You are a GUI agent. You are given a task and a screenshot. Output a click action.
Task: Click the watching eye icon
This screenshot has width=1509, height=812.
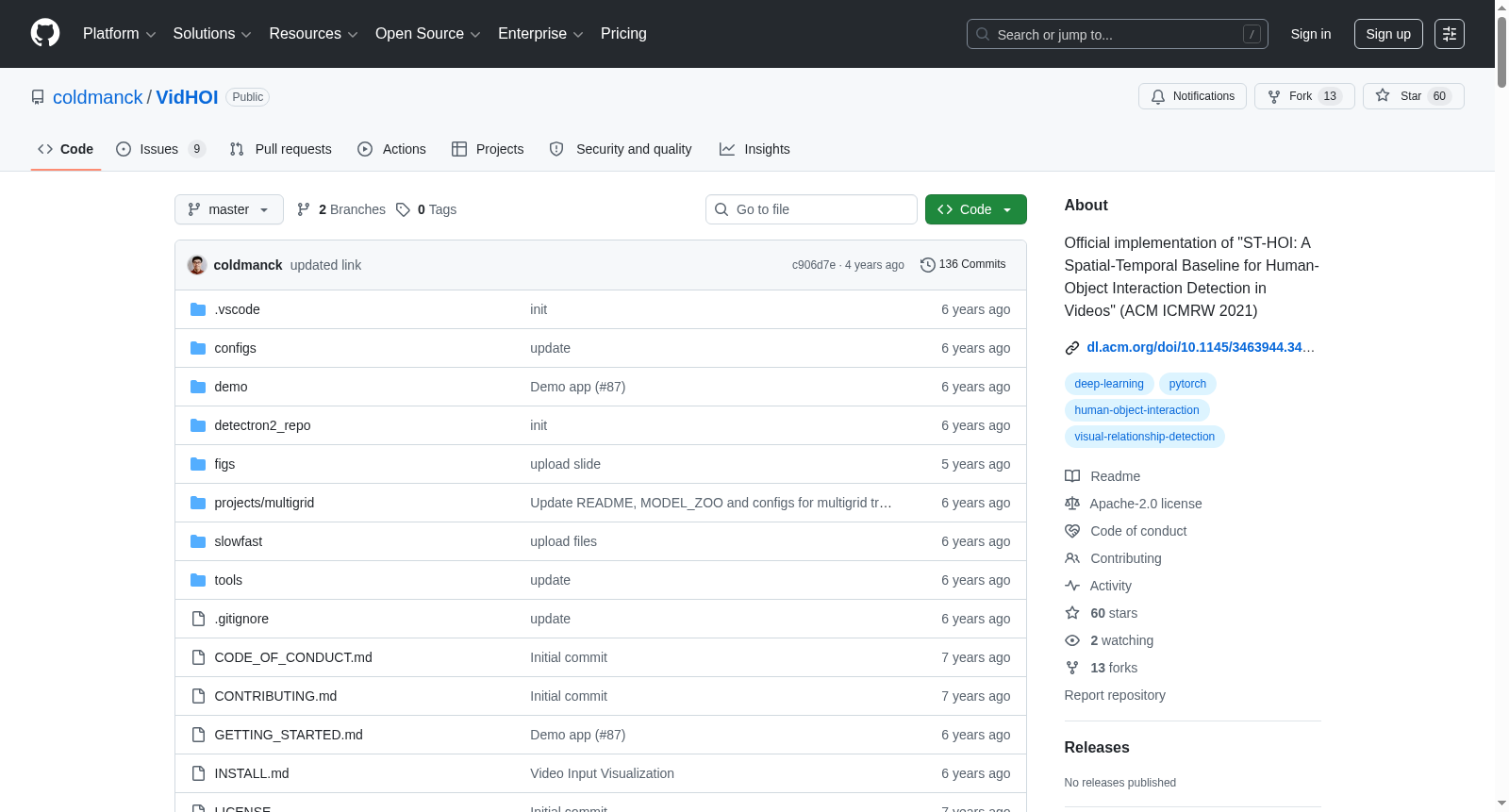(1072, 640)
